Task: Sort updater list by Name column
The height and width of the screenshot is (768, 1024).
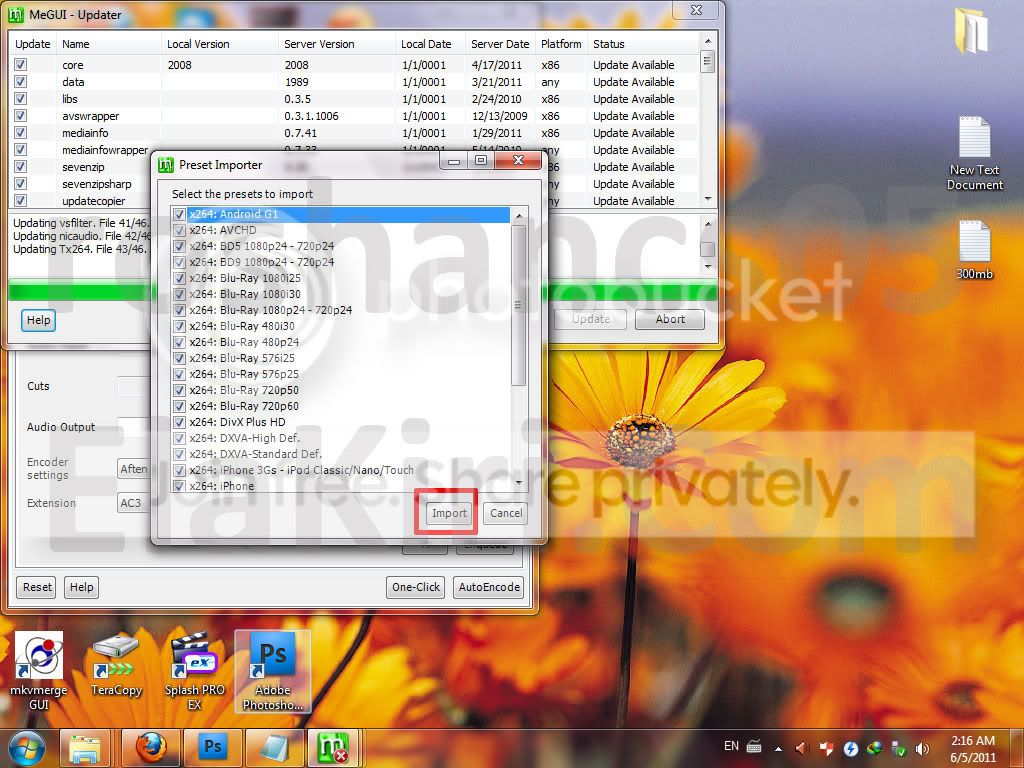Action: (x=108, y=44)
